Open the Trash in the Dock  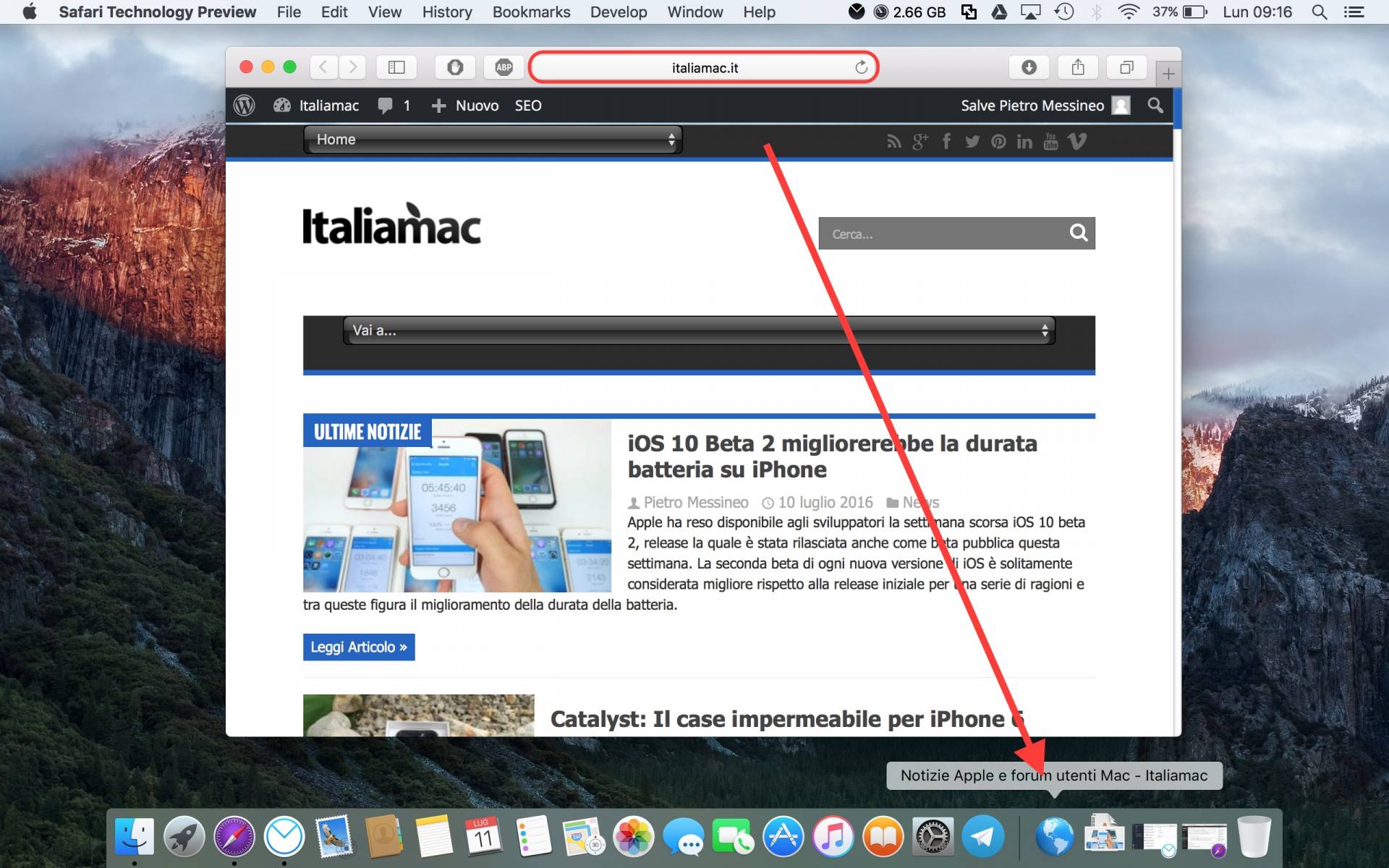1254,838
